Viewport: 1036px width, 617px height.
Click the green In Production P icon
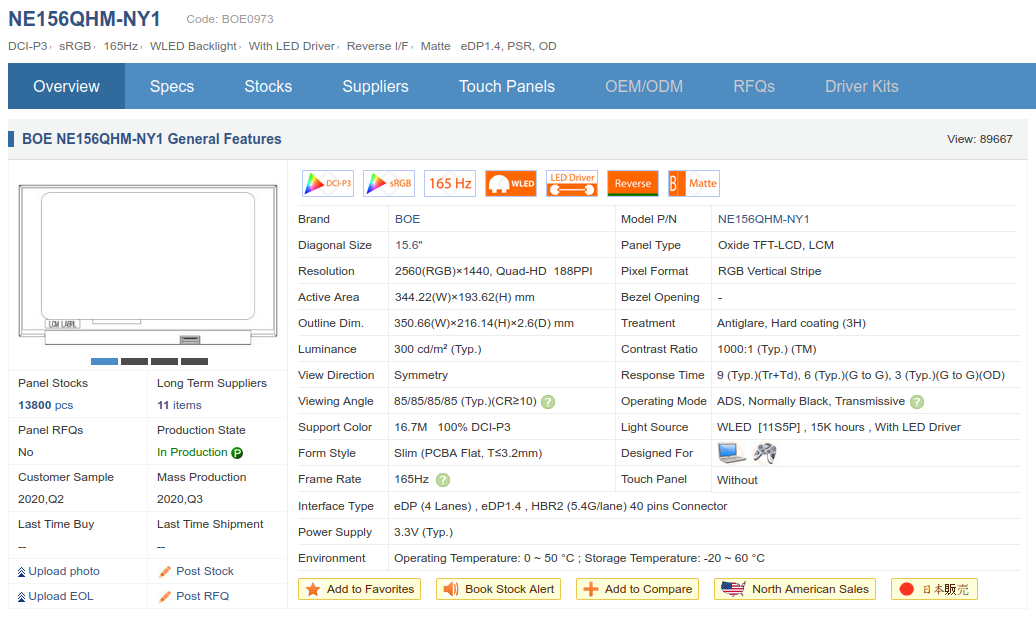coord(237,453)
